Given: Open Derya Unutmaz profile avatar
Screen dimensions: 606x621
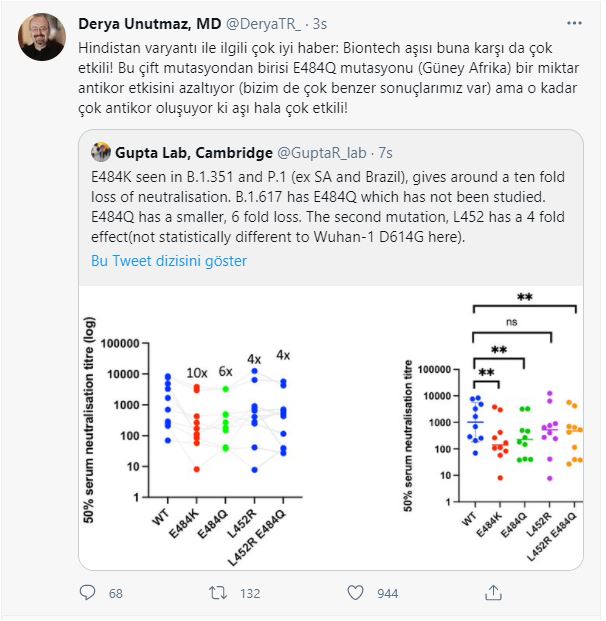Looking at the screenshot, I should click(41, 36).
